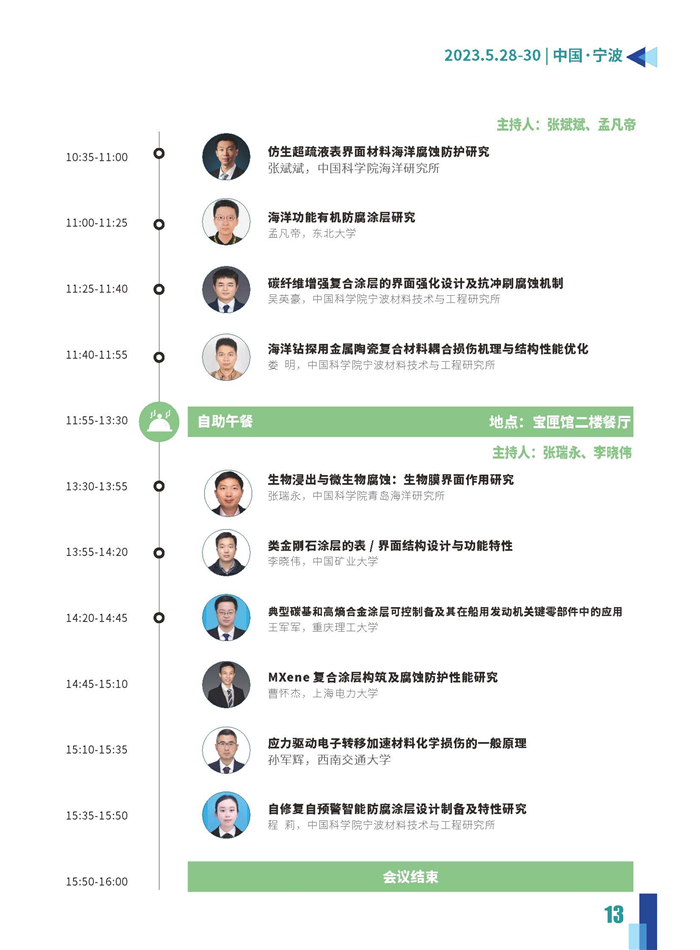Viewport: 700px width, 950px height.
Task: Open 张斌斌's speaker photo
Action: coord(226,157)
